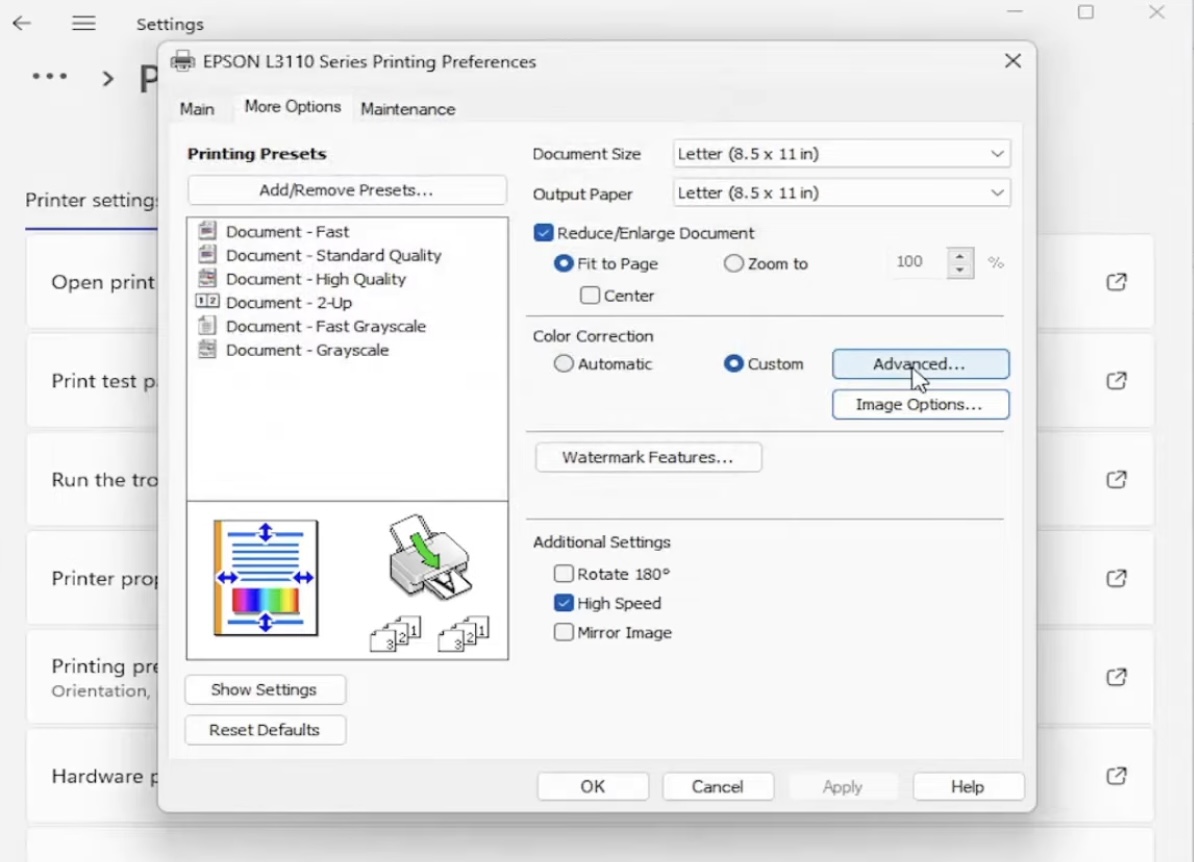Click the Reset Defaults button
Viewport: 1194px width, 862px height.
click(x=265, y=730)
